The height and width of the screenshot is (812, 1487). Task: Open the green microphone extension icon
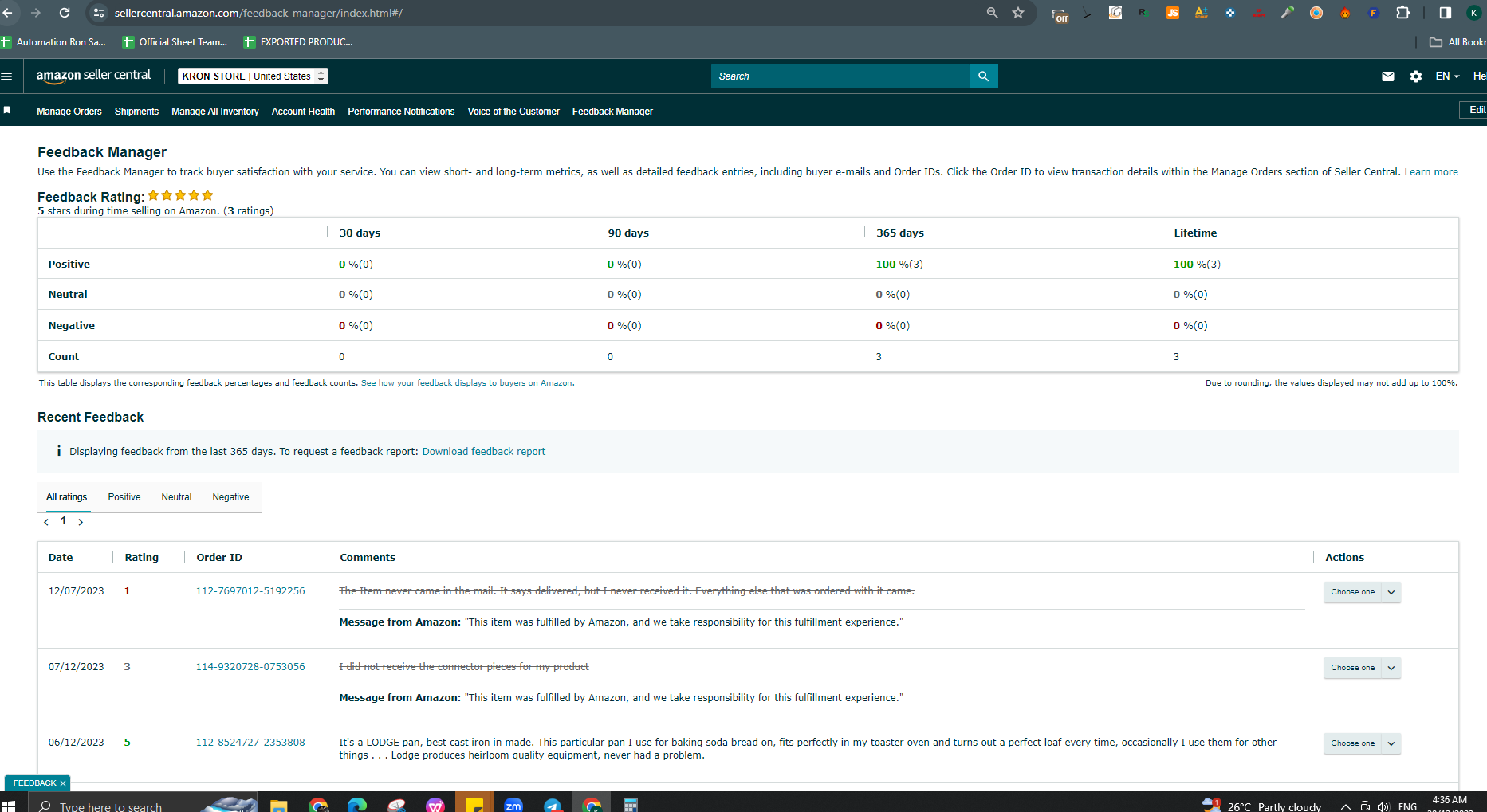click(1288, 13)
